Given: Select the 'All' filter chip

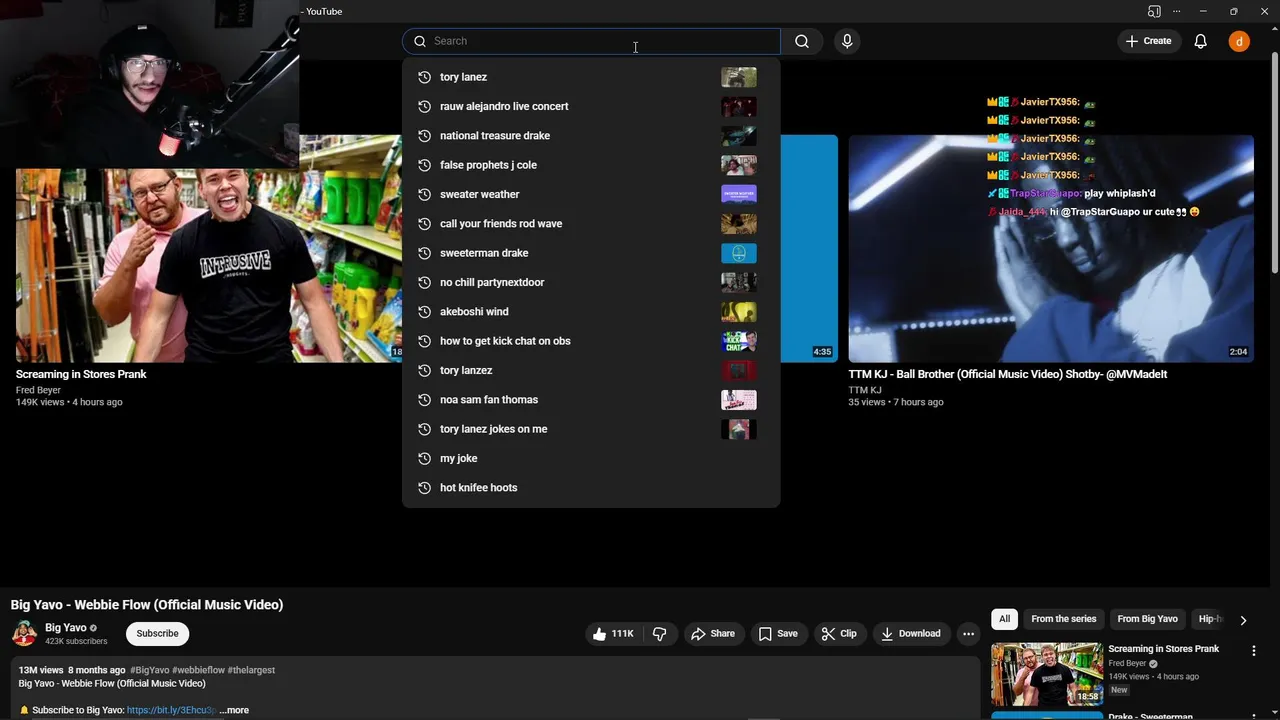Looking at the screenshot, I should (x=1004, y=619).
